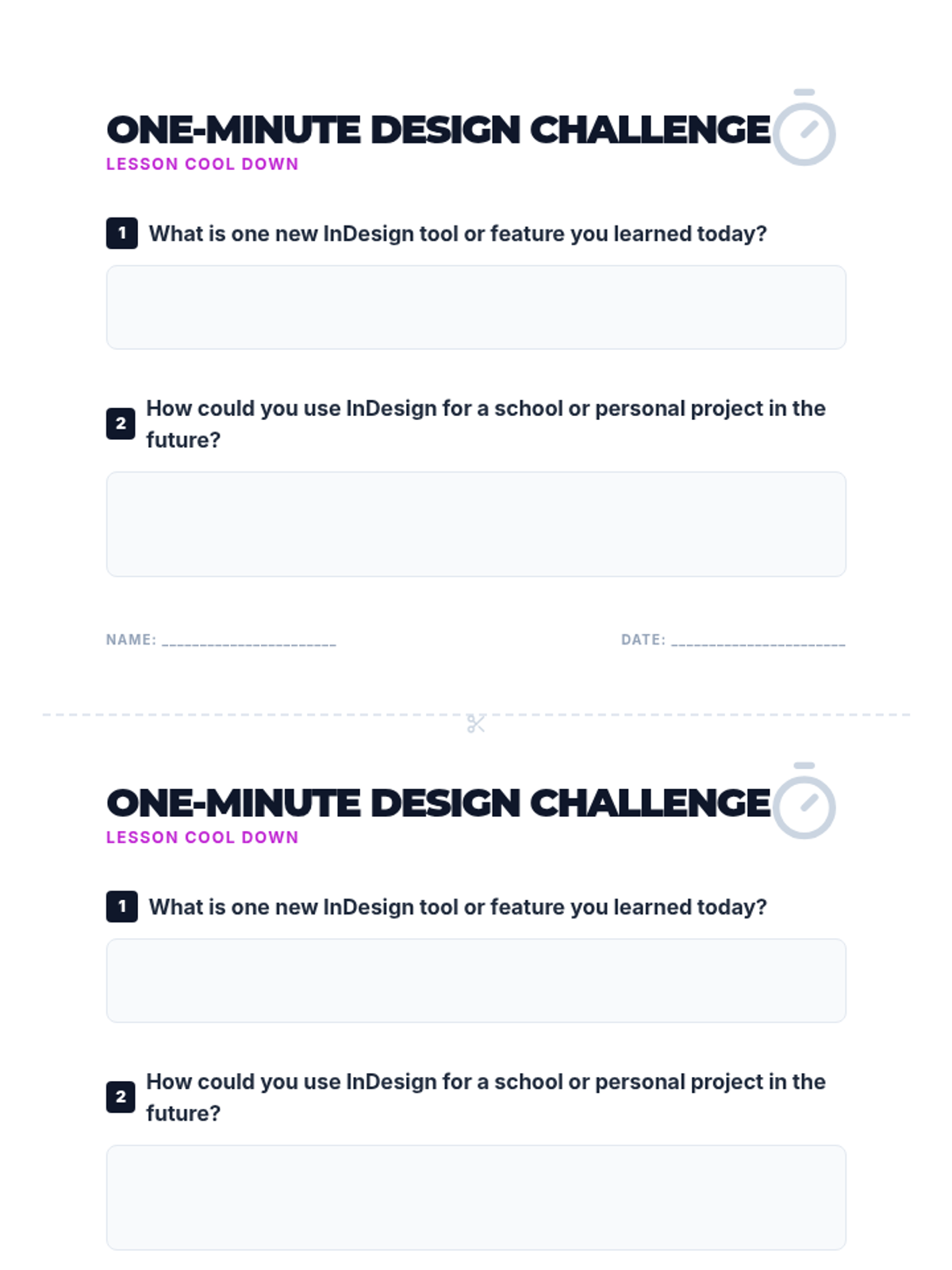Click top question about new InDesign tool

pos(458,233)
